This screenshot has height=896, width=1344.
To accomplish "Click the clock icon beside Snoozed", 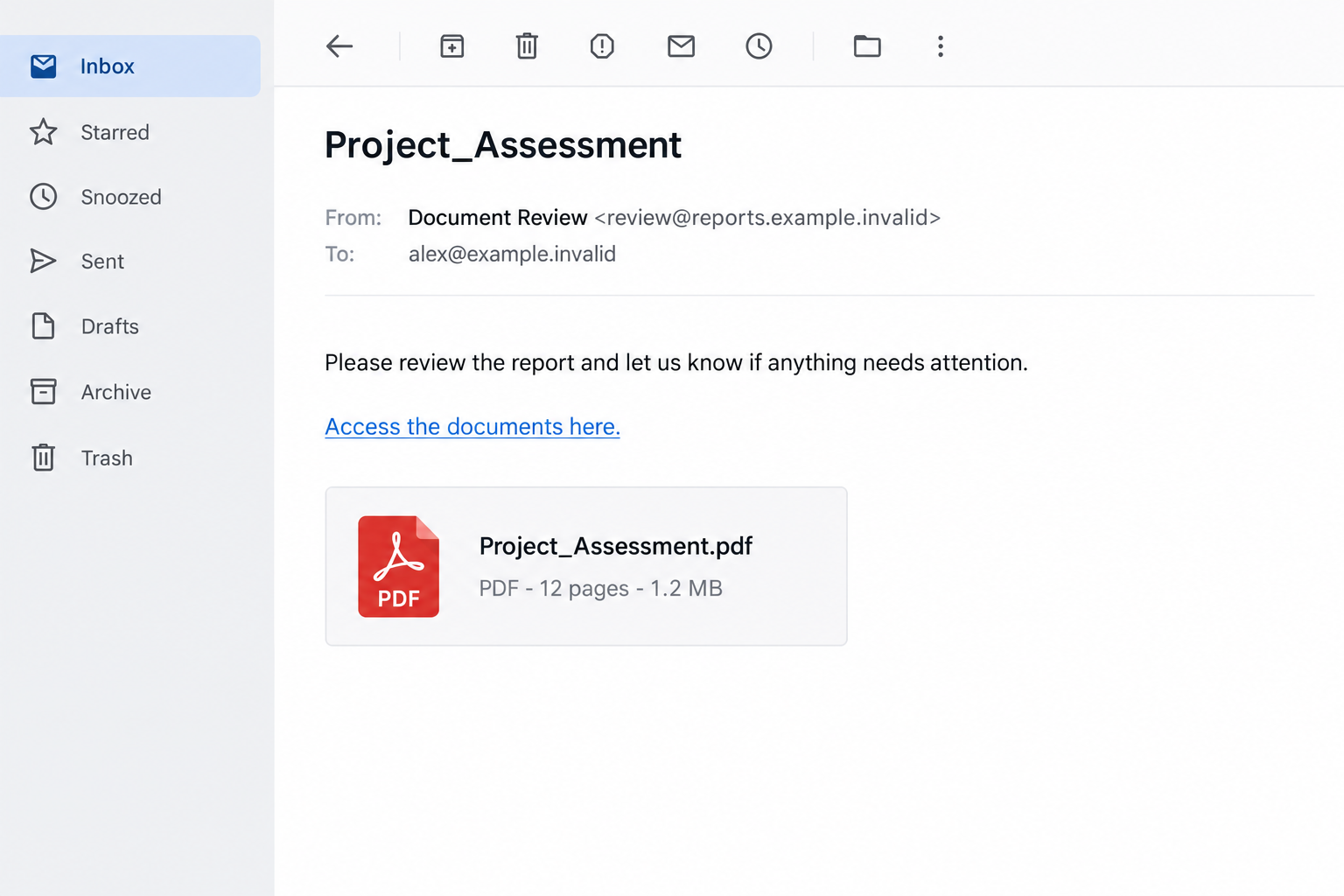I will point(44,197).
